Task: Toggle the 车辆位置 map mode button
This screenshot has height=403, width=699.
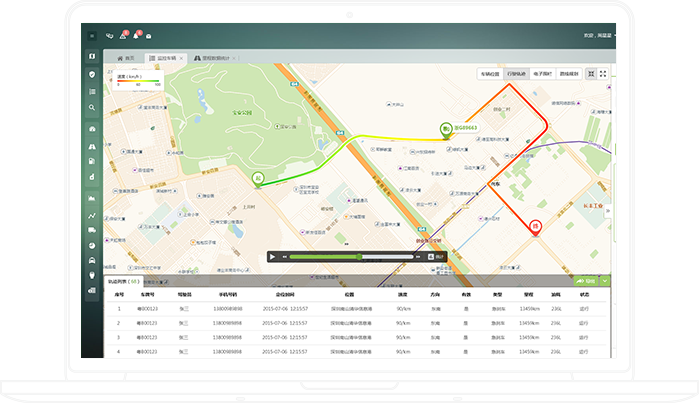Action: click(x=490, y=74)
